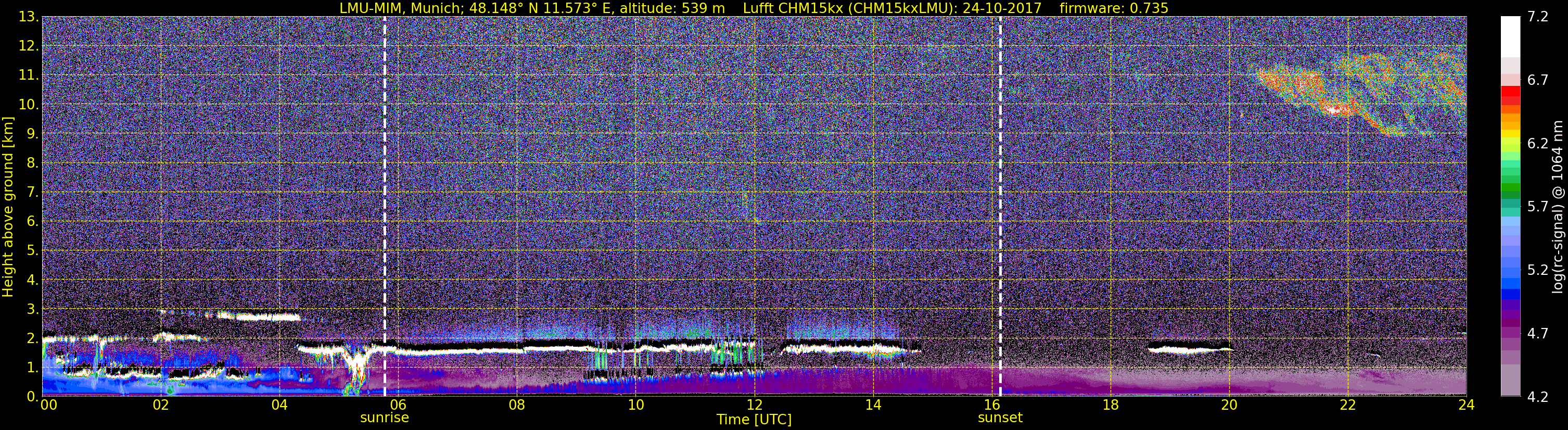Screen dimensions: 1568x430
Task: Click the 'Height above ground [km]' axis title
Action: pyautogui.click(x=8, y=207)
